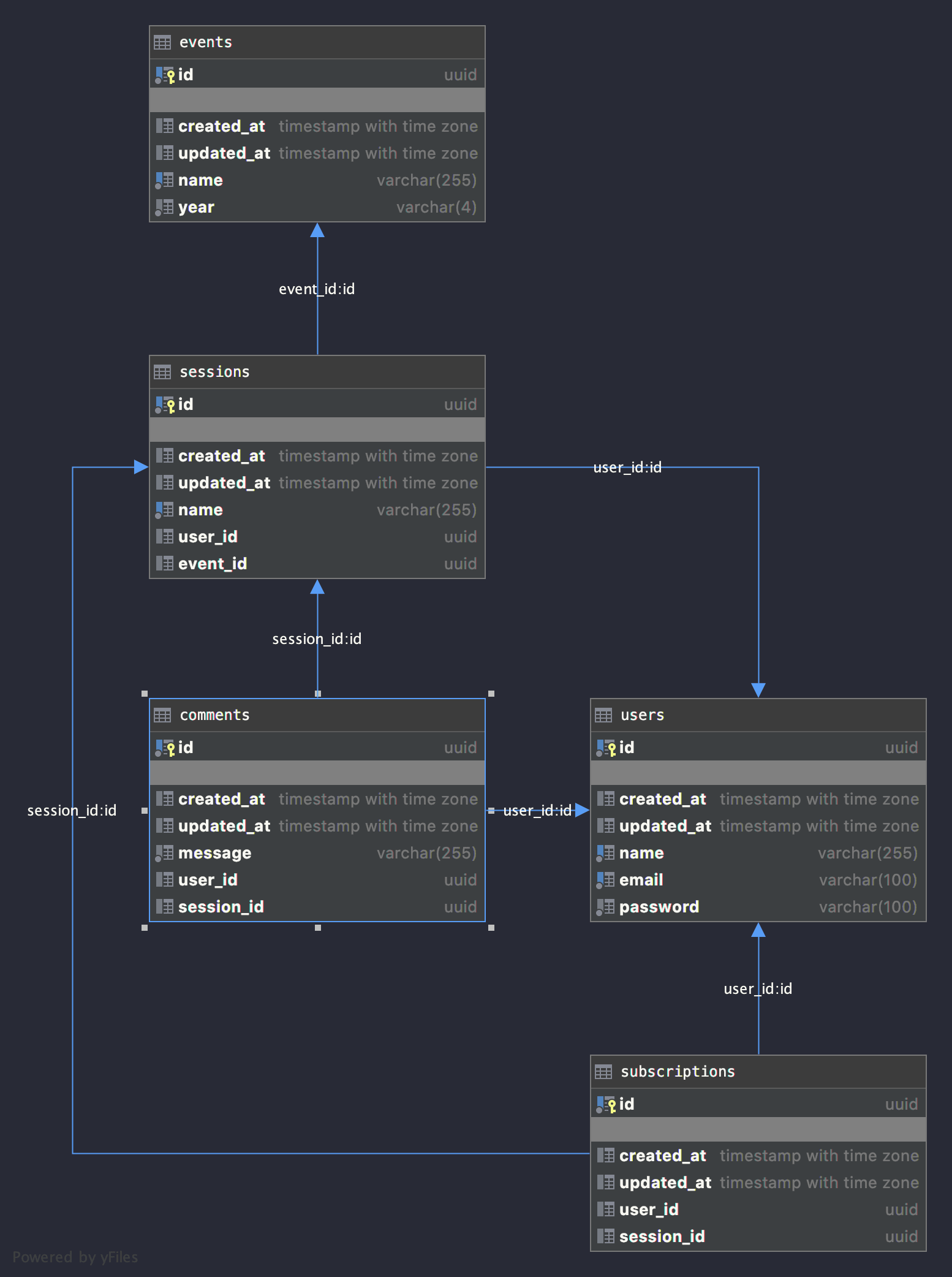Click the column icon beside users name
The image size is (952, 1277).
click(605, 853)
